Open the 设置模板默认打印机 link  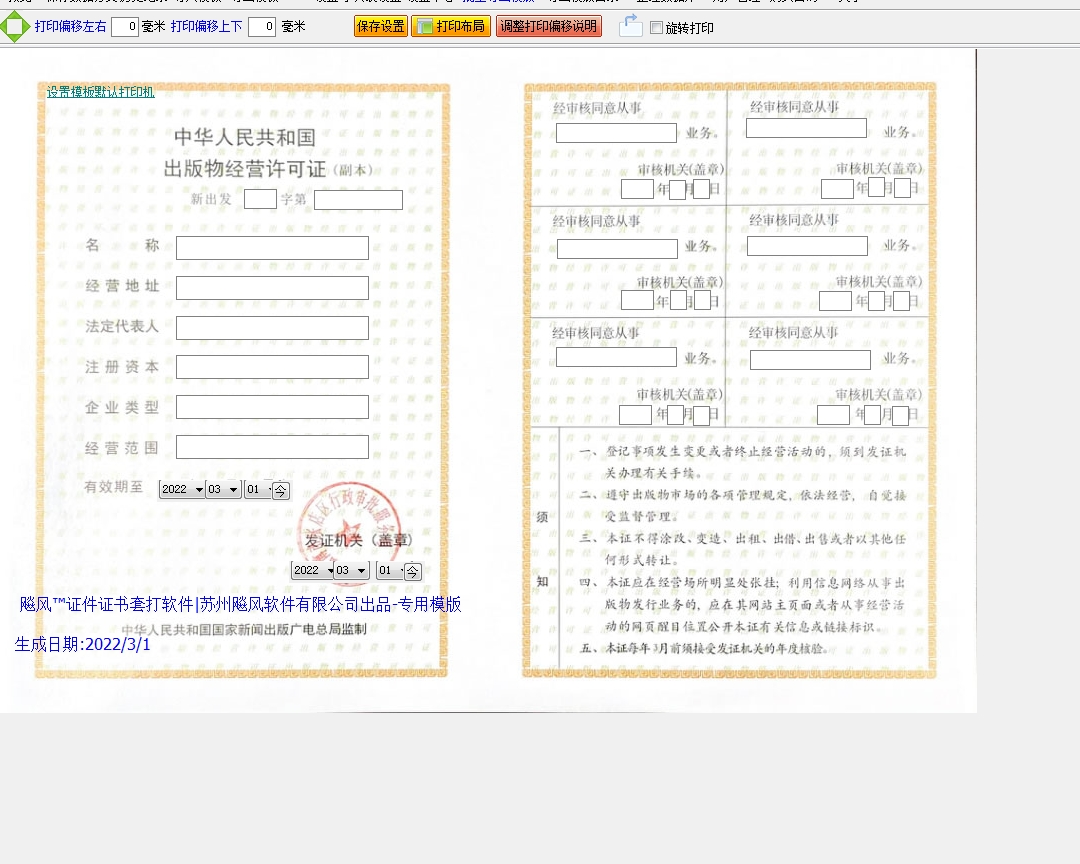pyautogui.click(x=100, y=92)
